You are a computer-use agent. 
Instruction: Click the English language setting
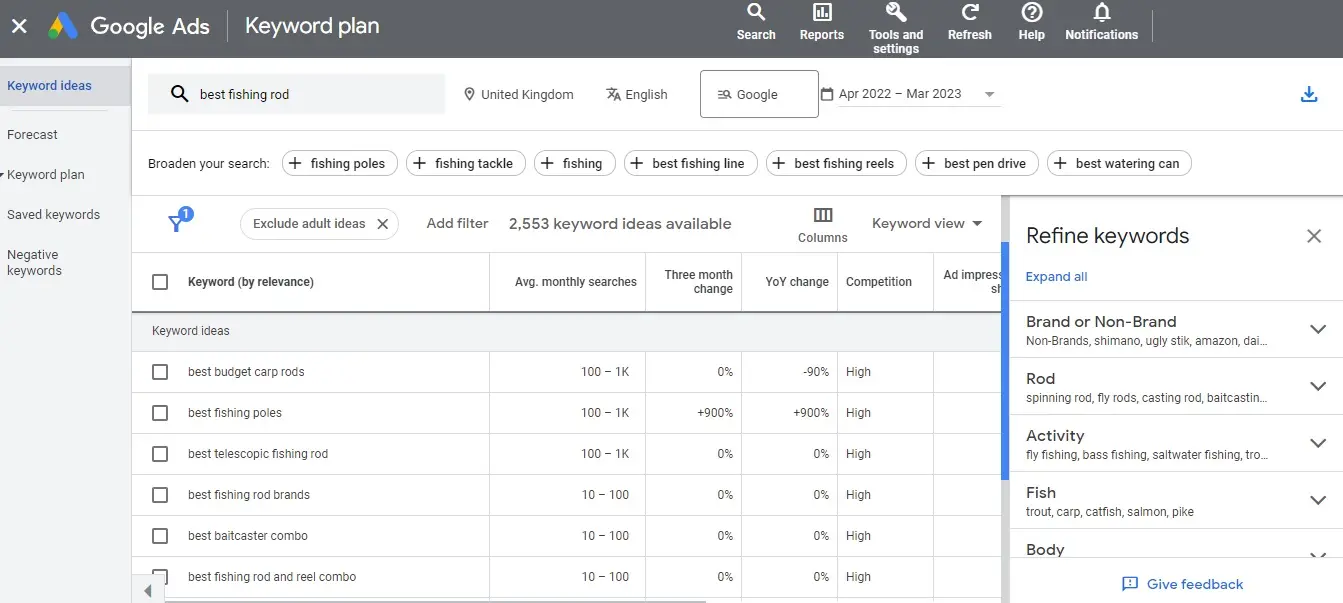(637, 94)
